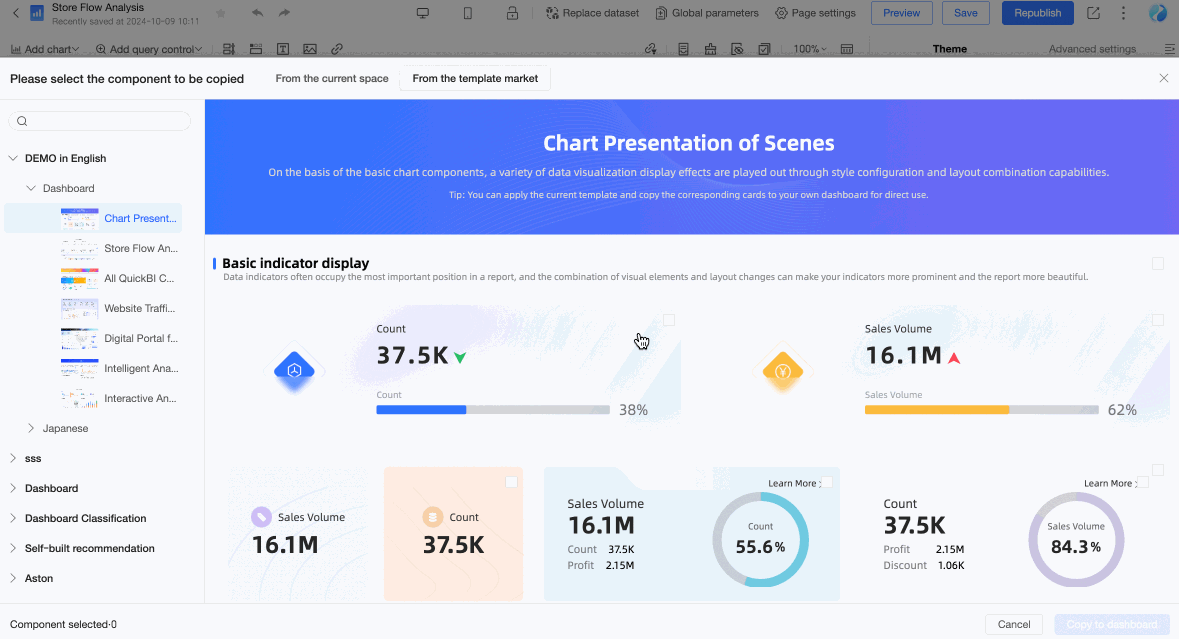The height and width of the screenshot is (639, 1179).
Task: Switch to desktop preview layout icon
Action: point(423,13)
